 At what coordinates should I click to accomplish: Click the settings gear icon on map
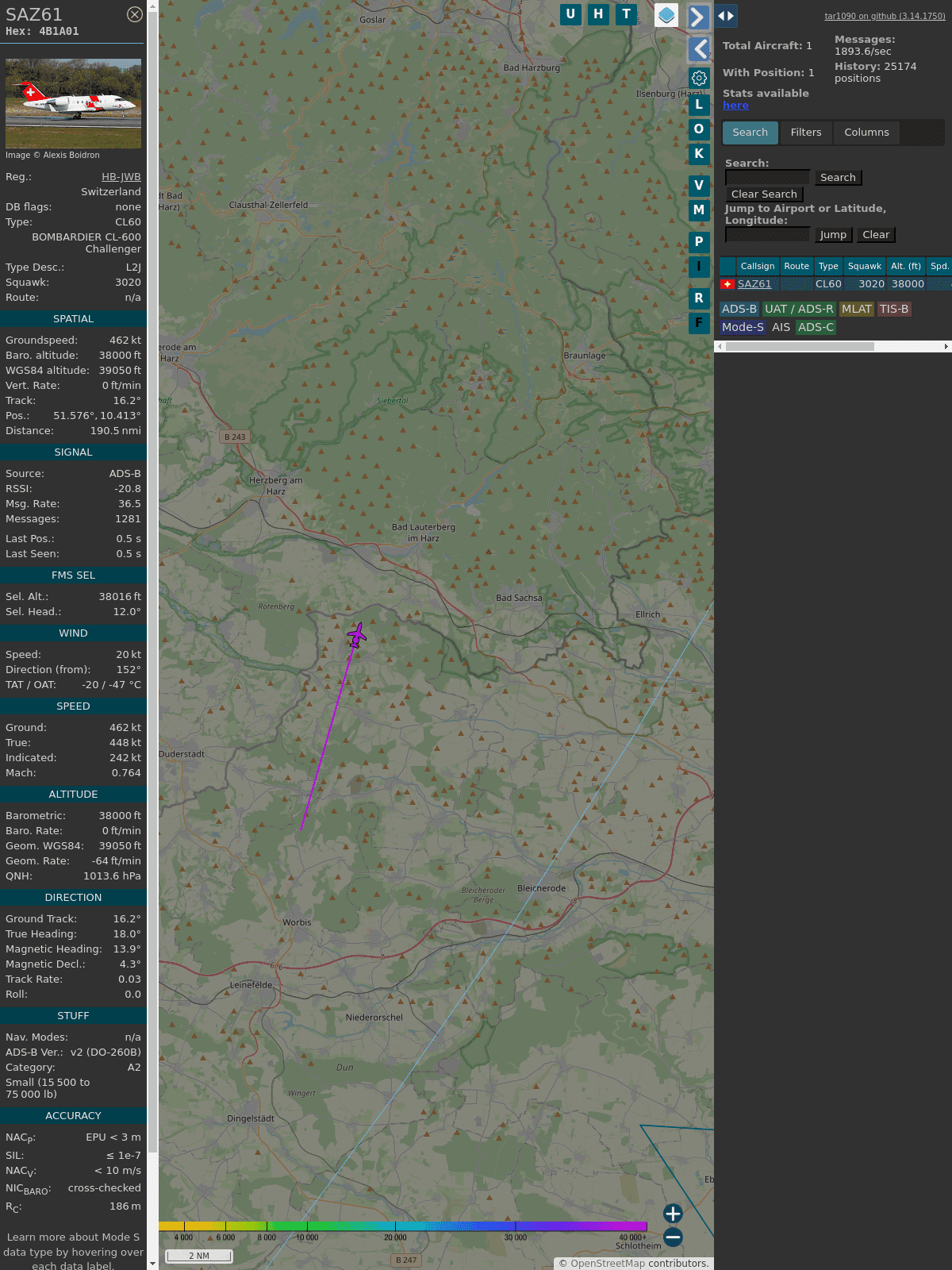pyautogui.click(x=699, y=78)
